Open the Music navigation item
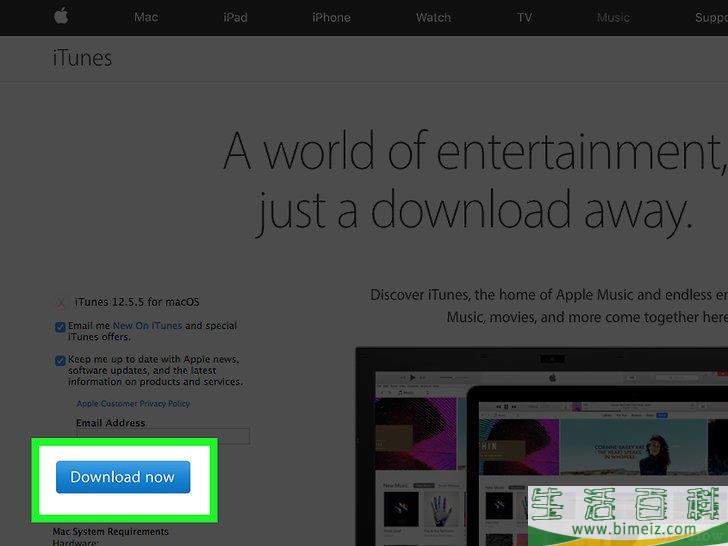The width and height of the screenshot is (728, 546). point(613,18)
